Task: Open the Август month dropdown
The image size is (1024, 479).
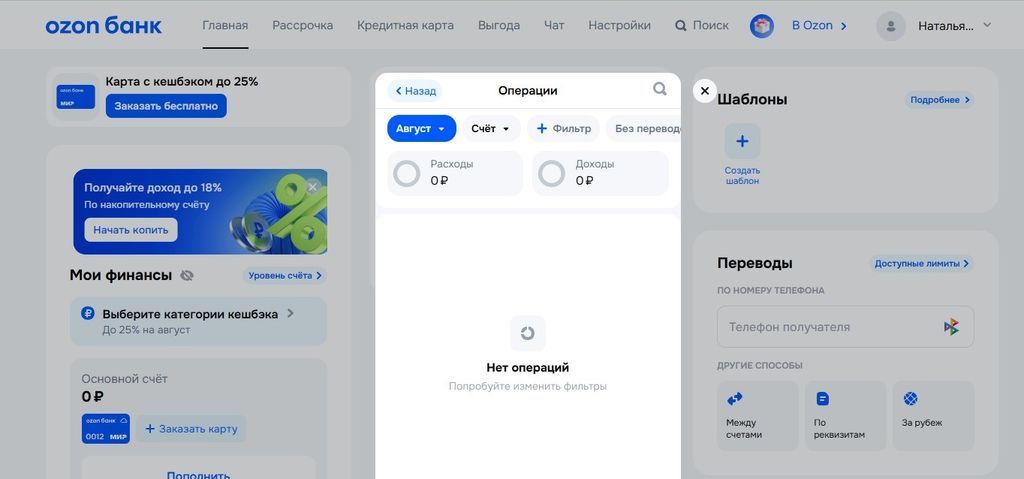Action: click(421, 129)
